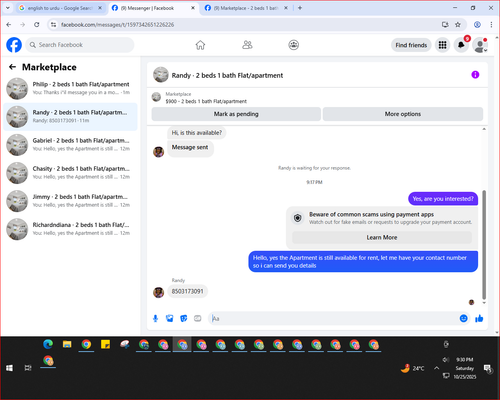Click the shield icon in scam warning

pos(297,218)
